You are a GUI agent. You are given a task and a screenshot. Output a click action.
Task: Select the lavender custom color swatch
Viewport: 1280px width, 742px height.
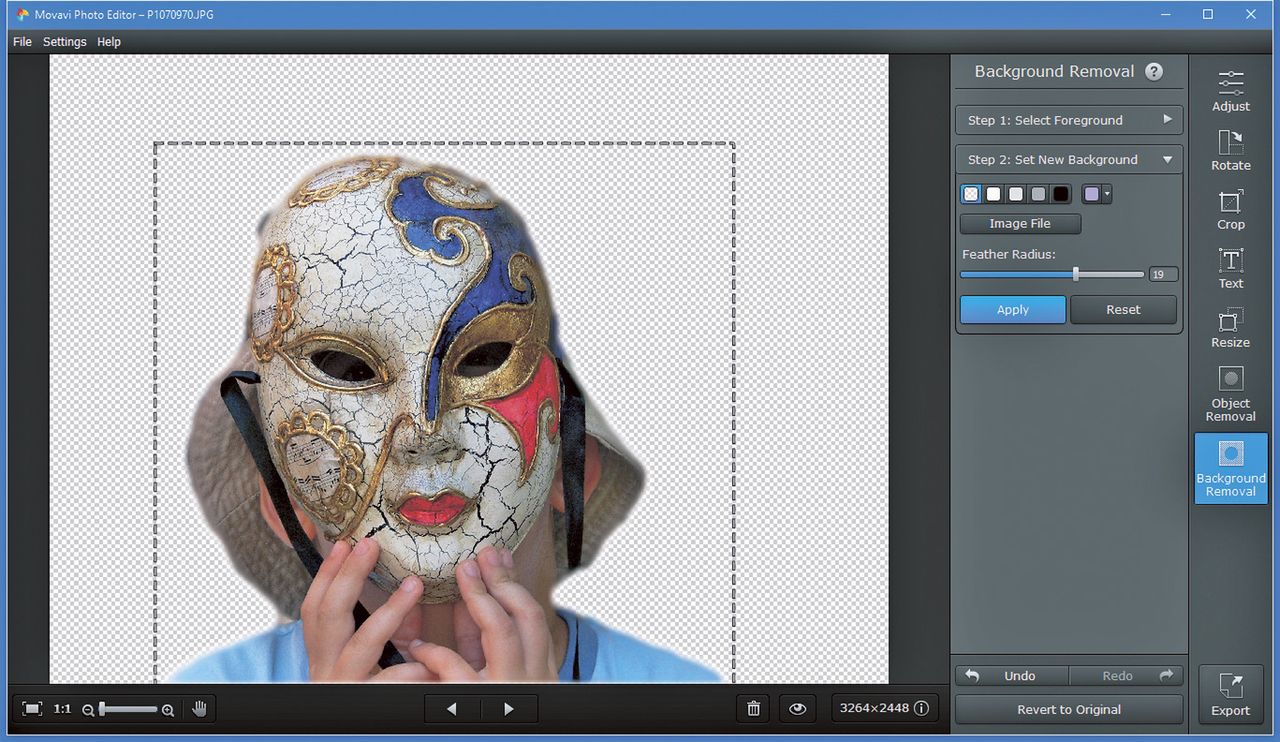pos(1092,194)
